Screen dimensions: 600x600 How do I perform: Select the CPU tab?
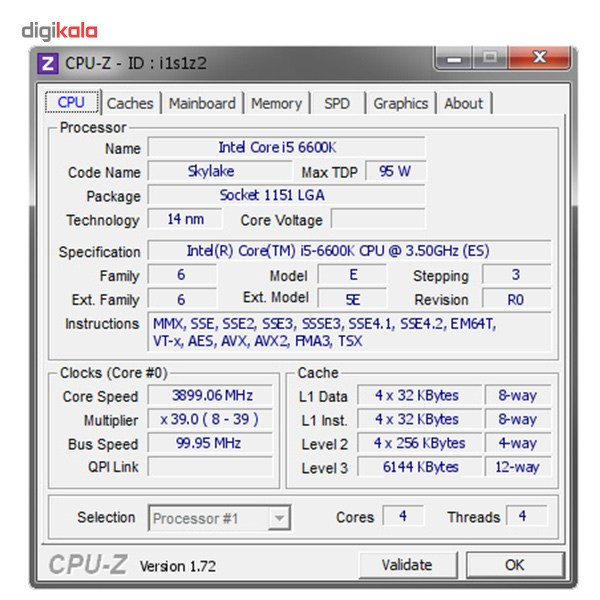tap(72, 102)
